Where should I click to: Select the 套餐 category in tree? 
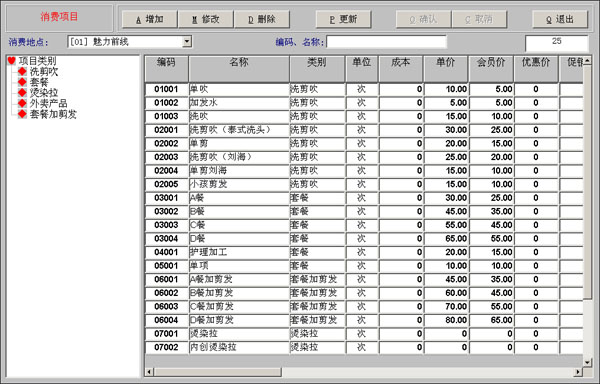tap(39, 82)
